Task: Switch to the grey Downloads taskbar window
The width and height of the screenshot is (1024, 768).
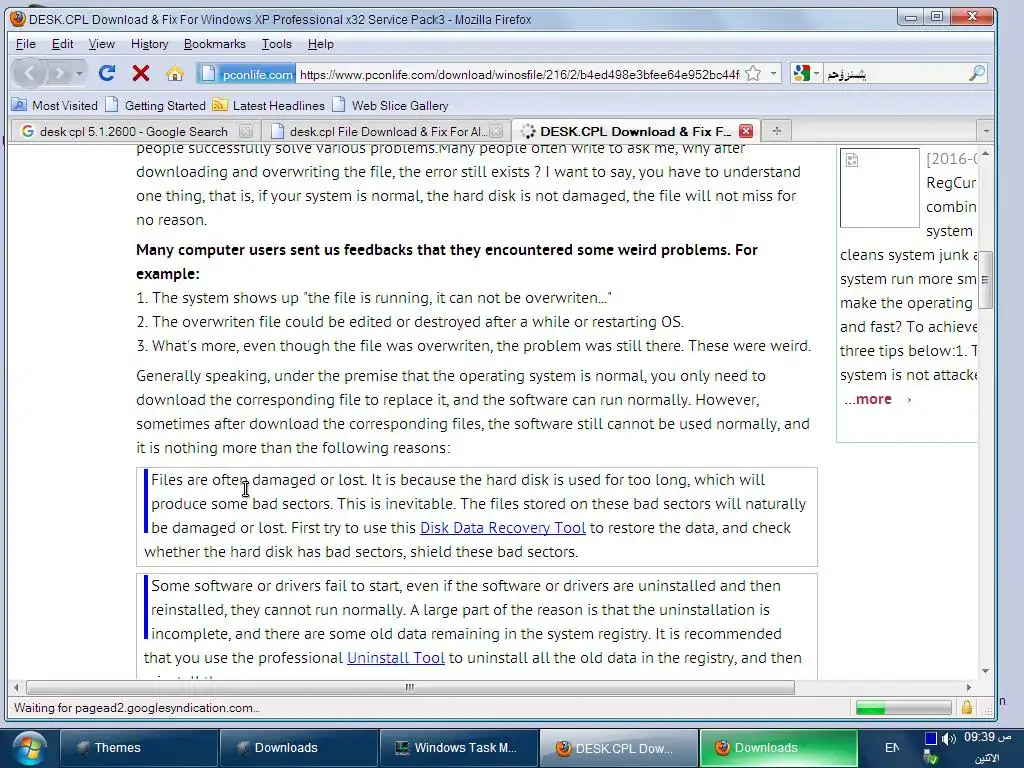Action: click(299, 748)
